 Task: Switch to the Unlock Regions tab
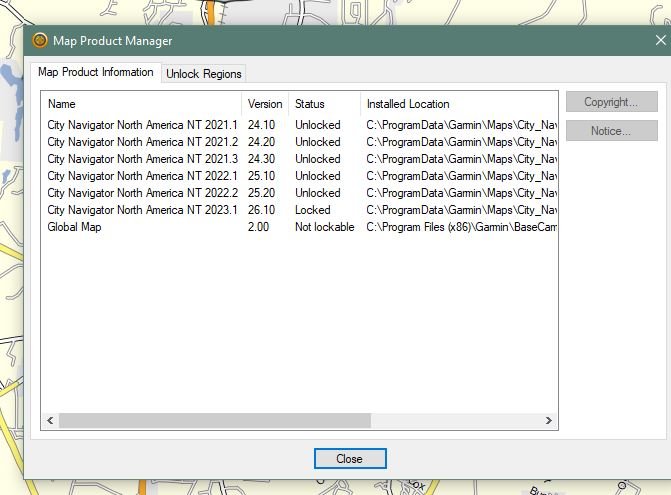click(x=204, y=74)
